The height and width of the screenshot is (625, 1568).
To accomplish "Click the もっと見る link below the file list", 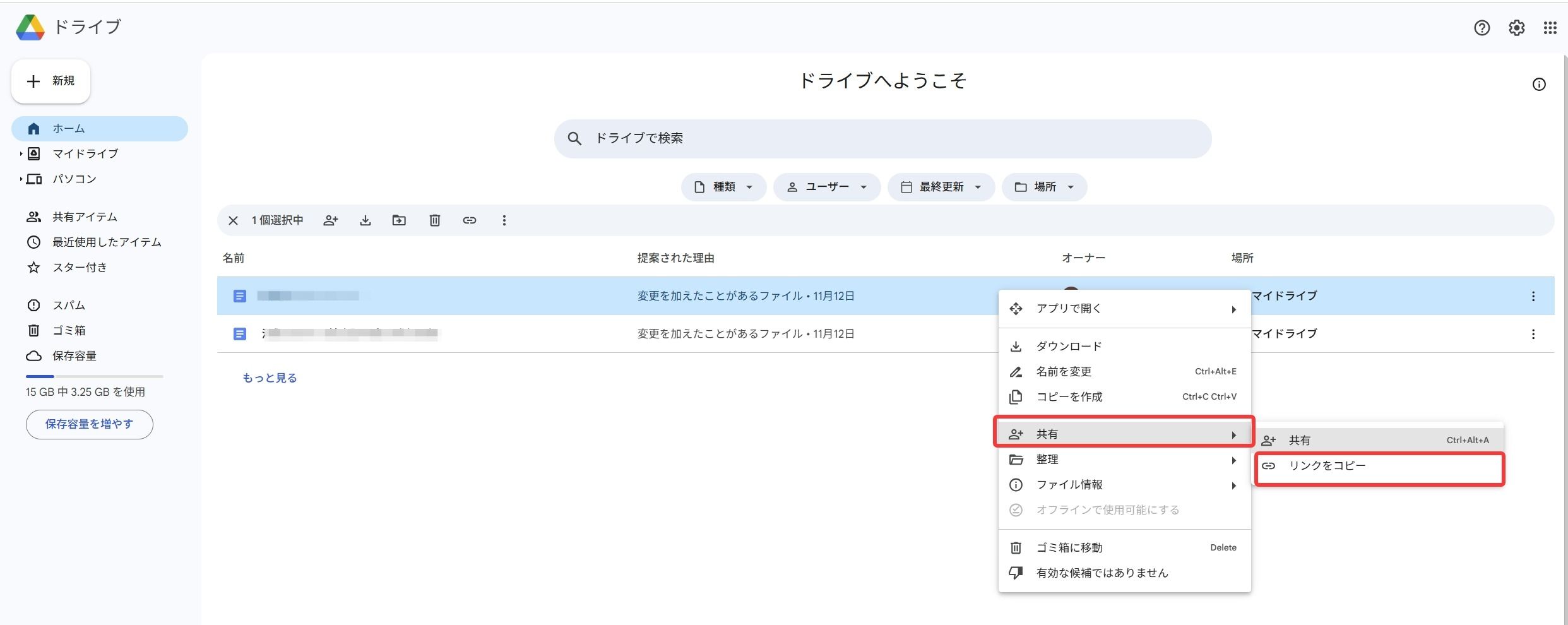I will click(270, 377).
